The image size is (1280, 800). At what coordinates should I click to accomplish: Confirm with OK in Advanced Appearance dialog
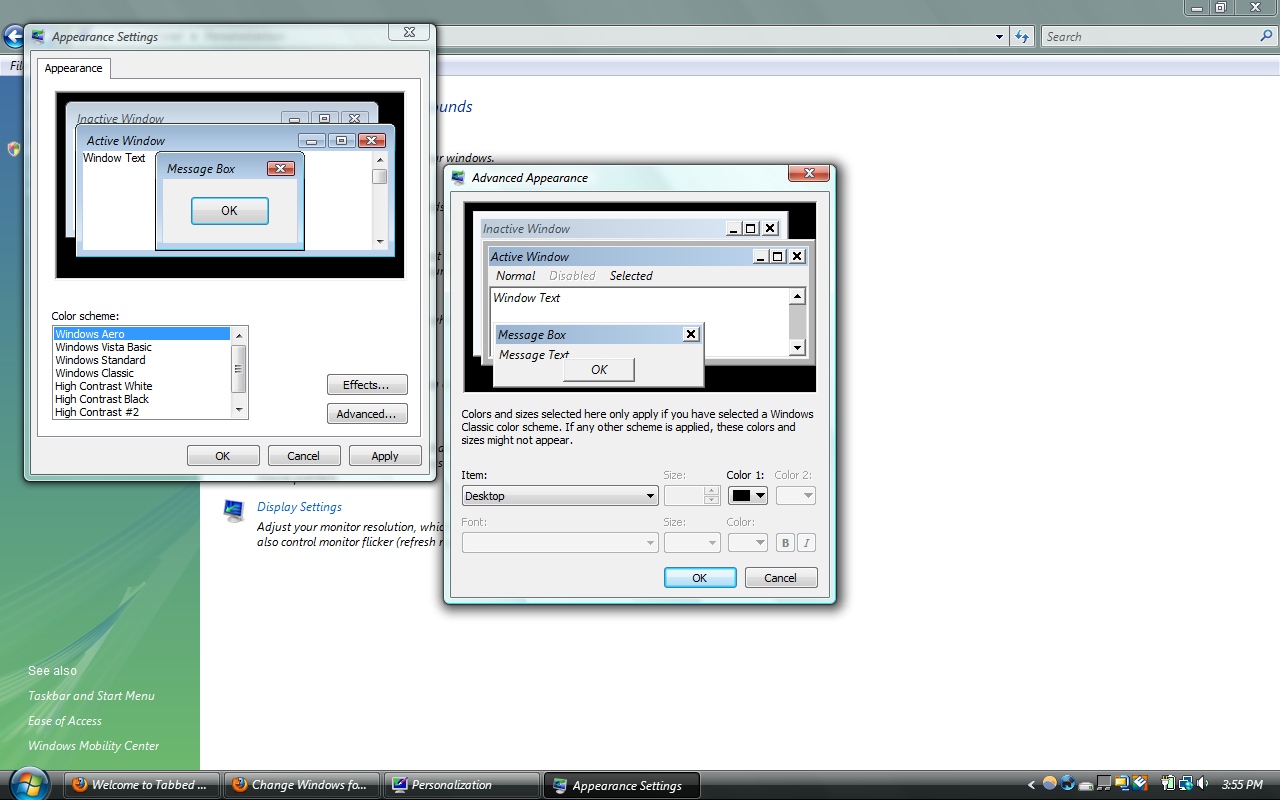[x=700, y=578]
